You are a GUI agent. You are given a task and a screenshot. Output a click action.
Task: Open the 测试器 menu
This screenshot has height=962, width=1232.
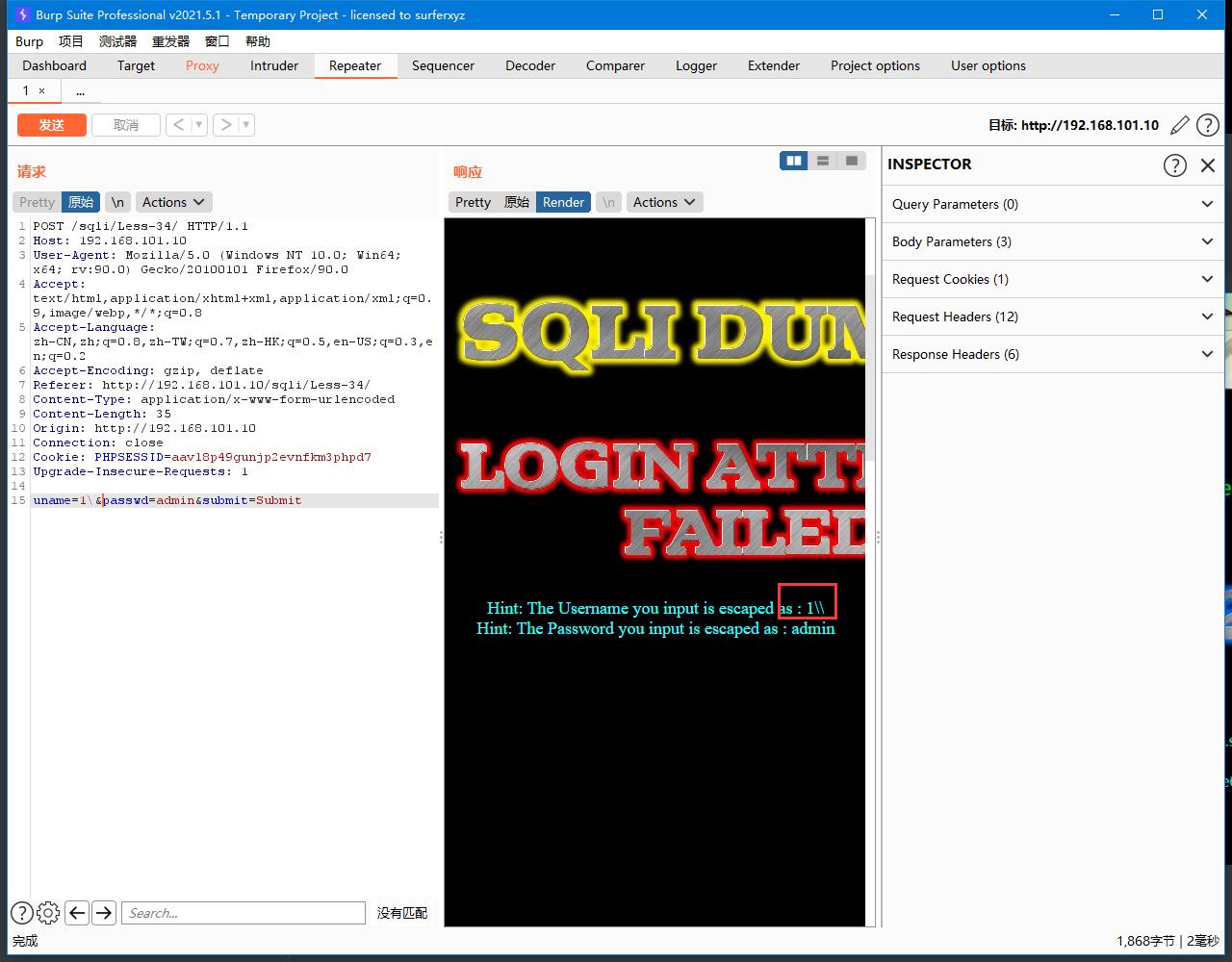tap(117, 41)
